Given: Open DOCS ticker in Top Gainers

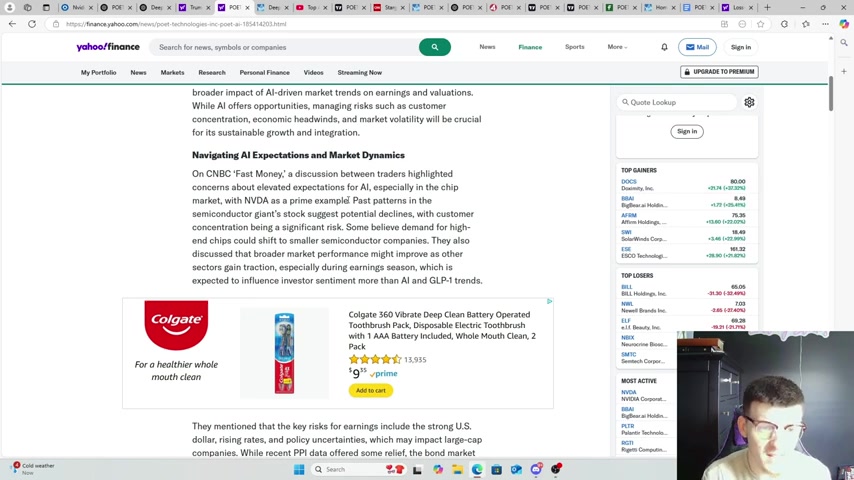Looking at the screenshot, I should coord(629,181).
